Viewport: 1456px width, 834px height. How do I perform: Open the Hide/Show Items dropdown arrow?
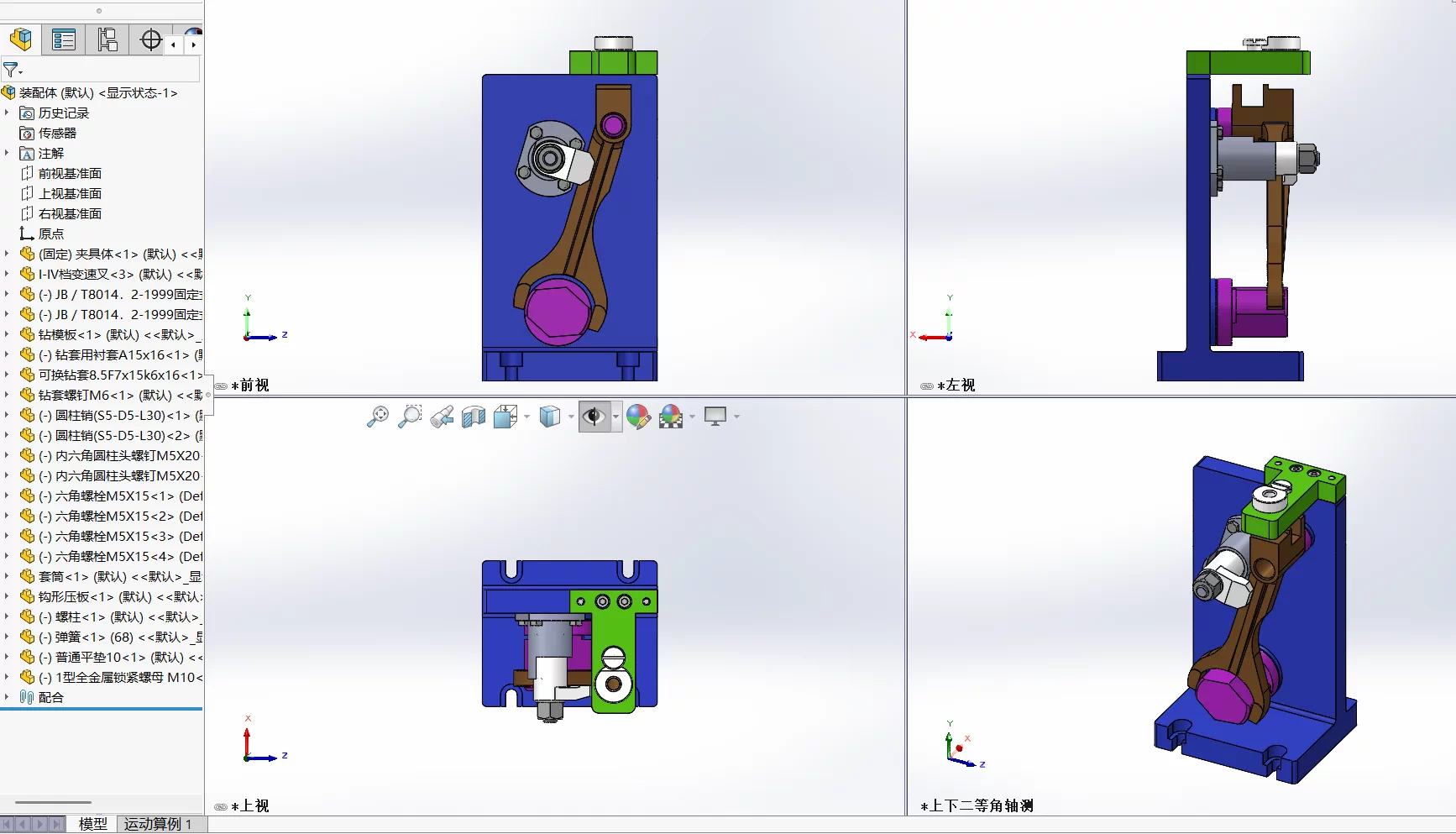tap(616, 417)
